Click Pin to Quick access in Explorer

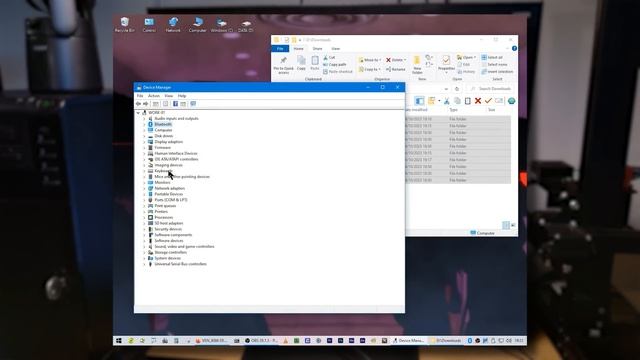pyautogui.click(x=283, y=65)
